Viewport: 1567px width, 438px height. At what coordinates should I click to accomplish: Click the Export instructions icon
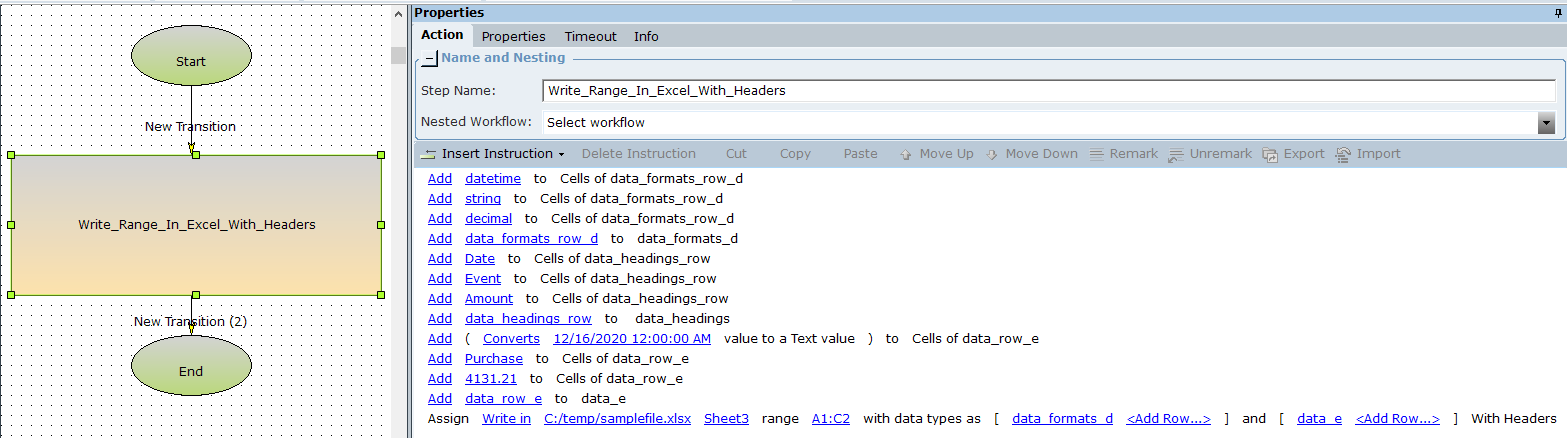pos(1270,154)
